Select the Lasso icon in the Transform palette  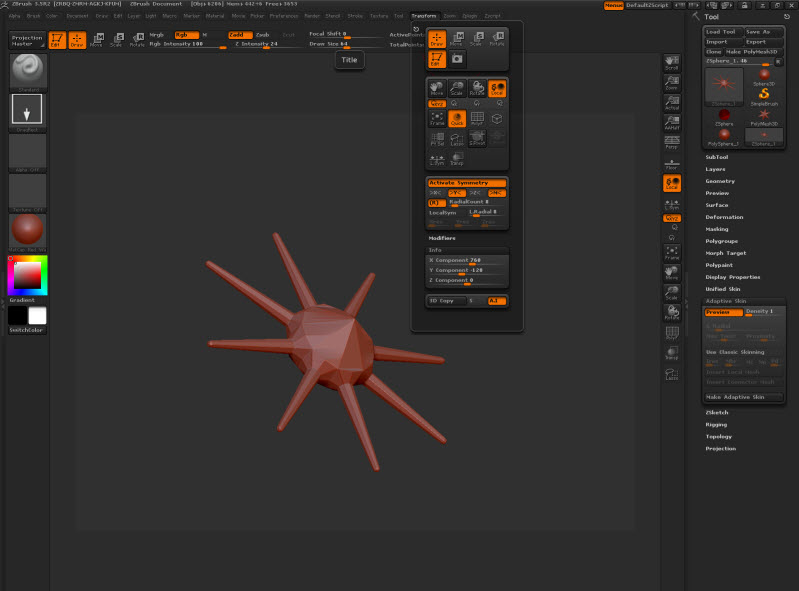coord(457,139)
